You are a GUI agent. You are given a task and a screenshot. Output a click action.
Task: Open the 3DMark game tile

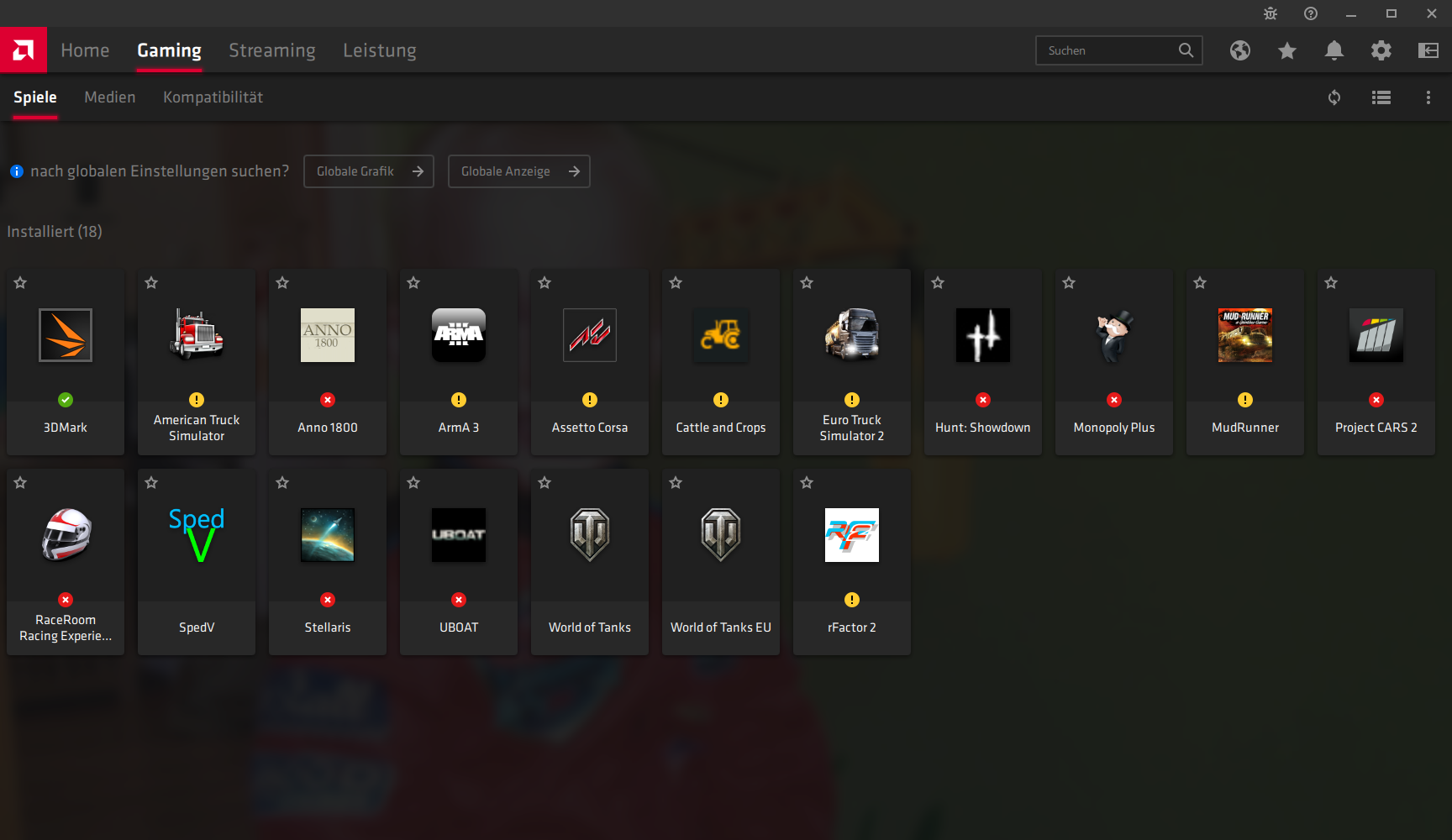click(x=66, y=362)
